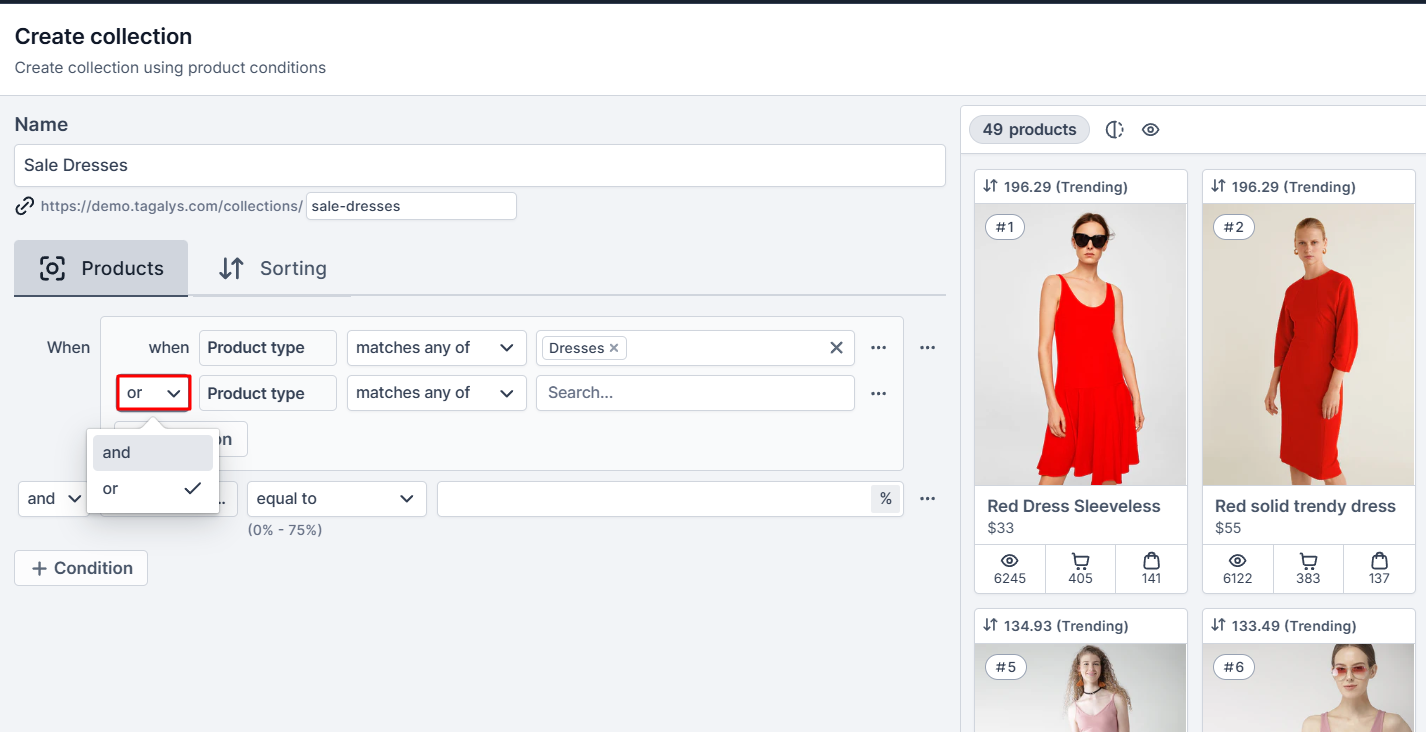Click Product type field on second condition row
This screenshot has height=732, width=1426.
[x=268, y=393]
